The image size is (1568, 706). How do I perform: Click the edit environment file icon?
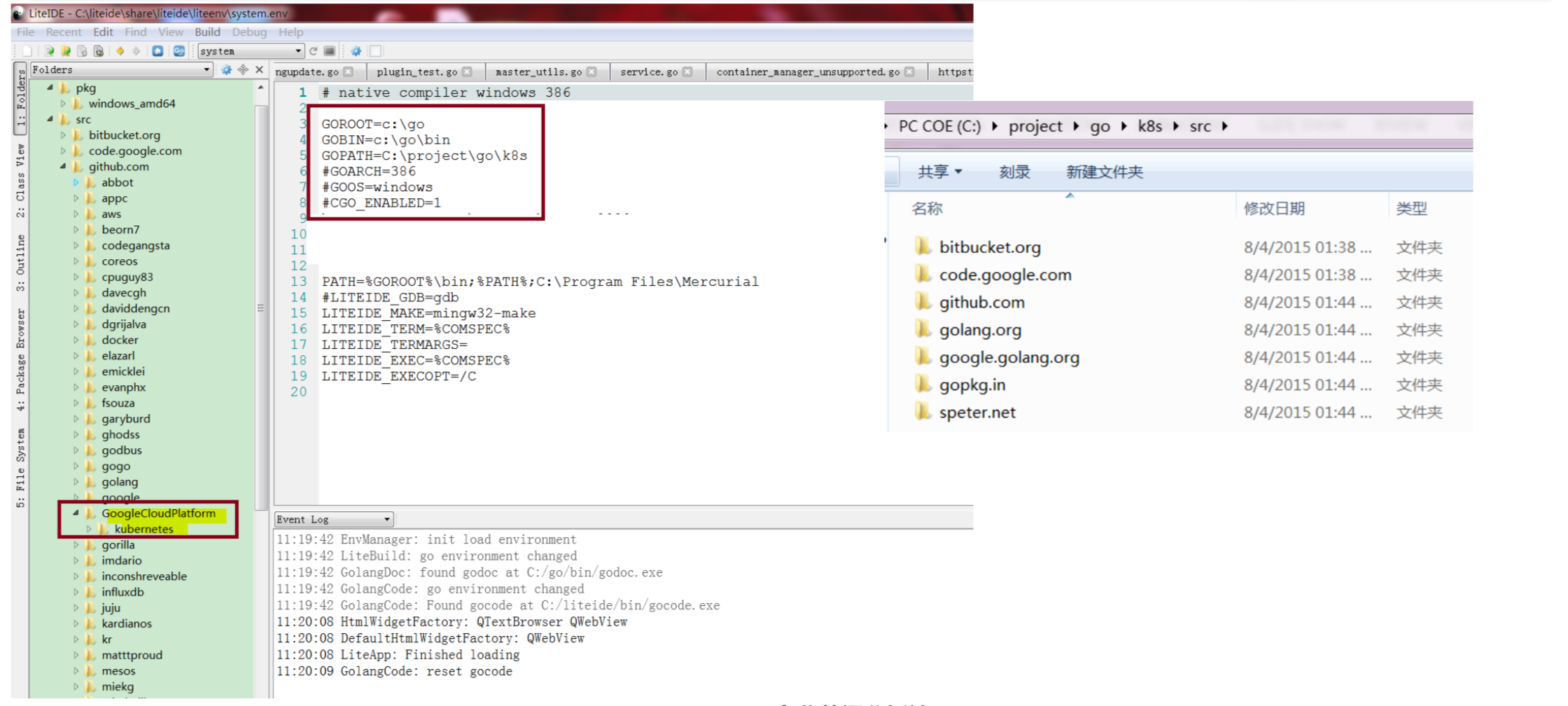tap(330, 51)
